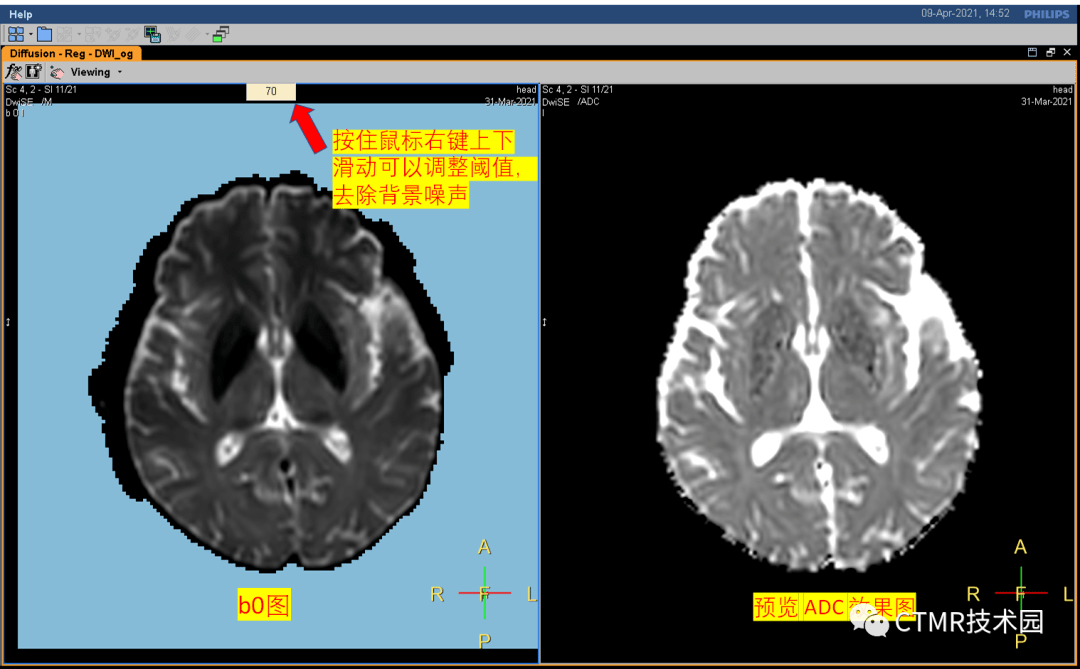Select the Diffusion - Reg - DWI_og tab
Screen dimensions: 1080x669
click(x=72, y=53)
